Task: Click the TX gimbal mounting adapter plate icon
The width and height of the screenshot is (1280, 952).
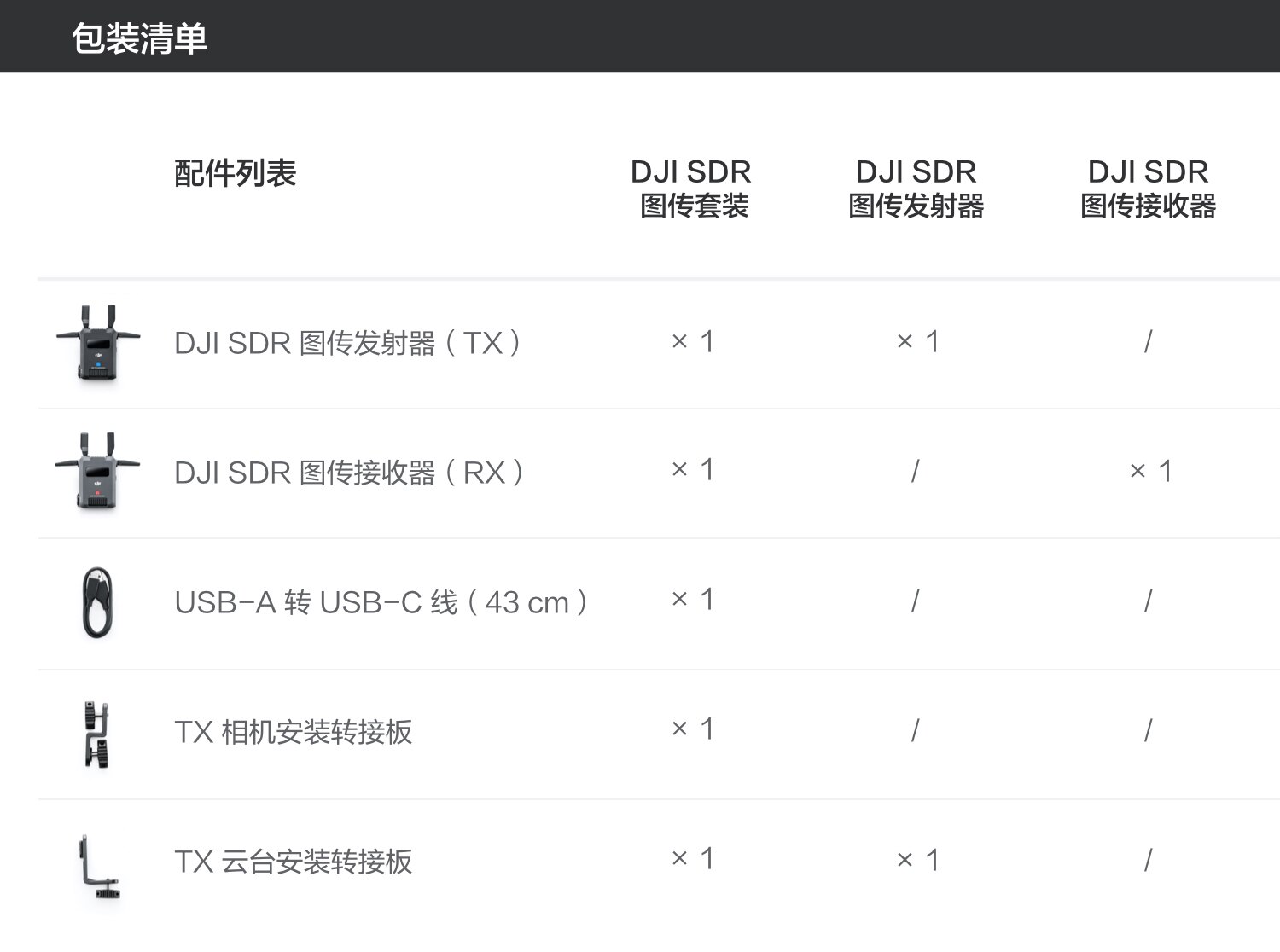Action: 97,866
